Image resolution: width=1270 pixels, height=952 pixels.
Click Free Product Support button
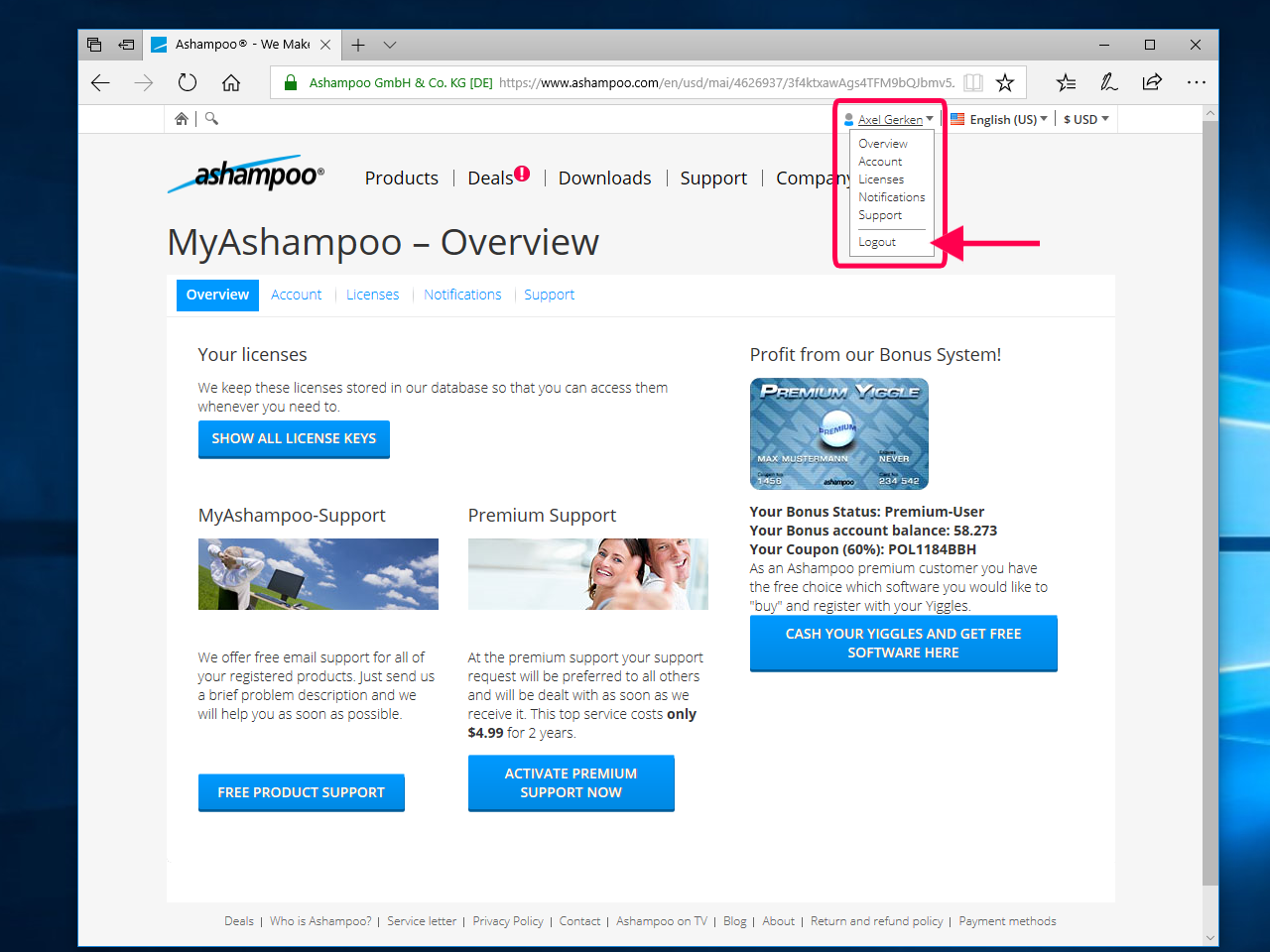click(x=302, y=792)
